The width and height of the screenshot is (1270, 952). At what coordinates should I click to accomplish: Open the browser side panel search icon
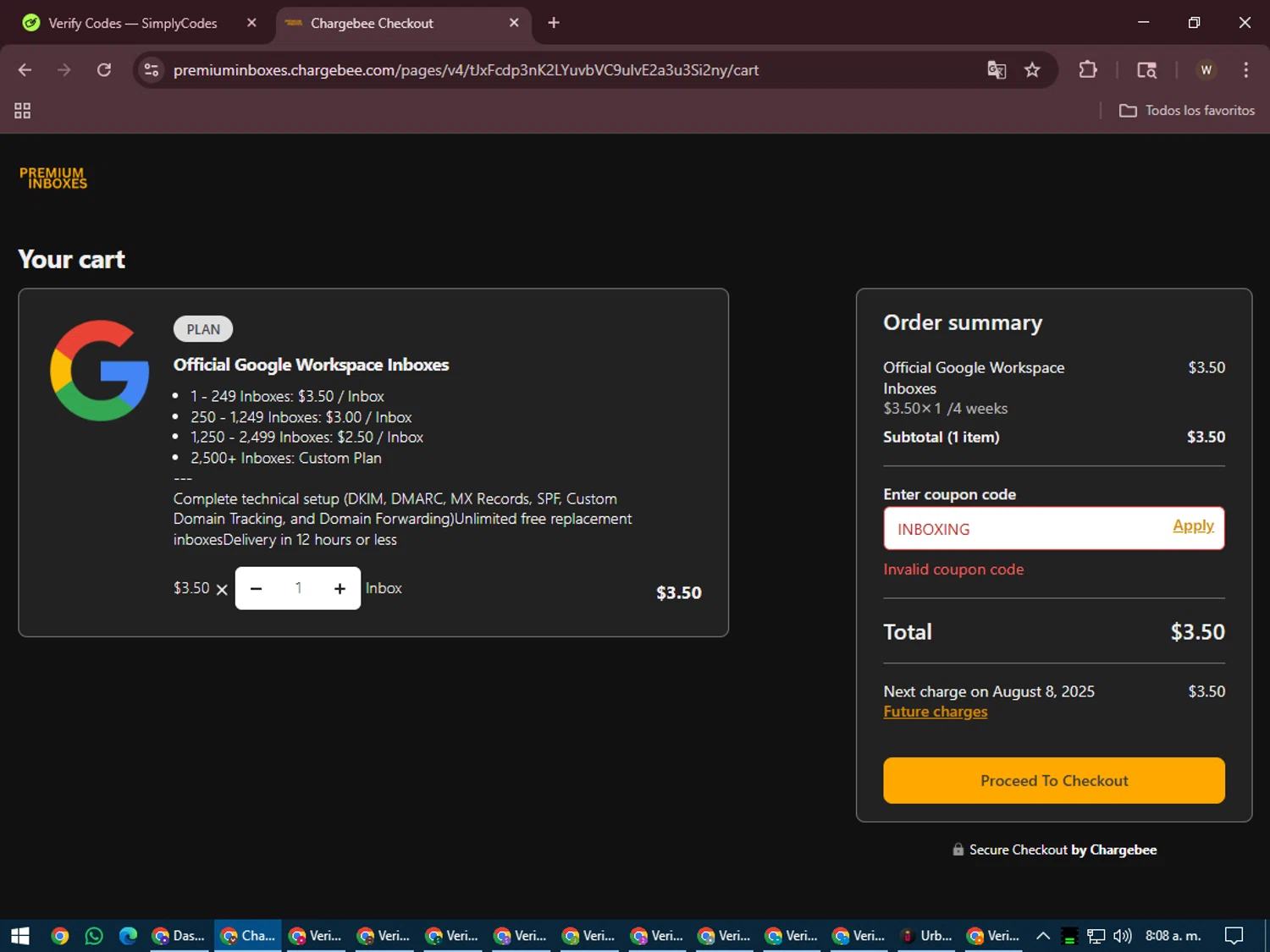[1146, 70]
